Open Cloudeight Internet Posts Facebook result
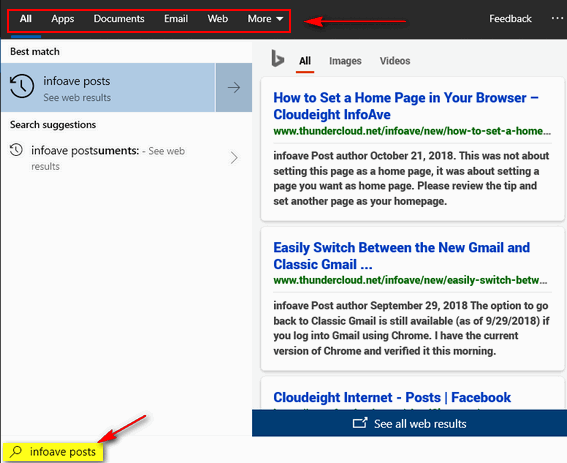Screen dimensions: 567x463 (392, 397)
